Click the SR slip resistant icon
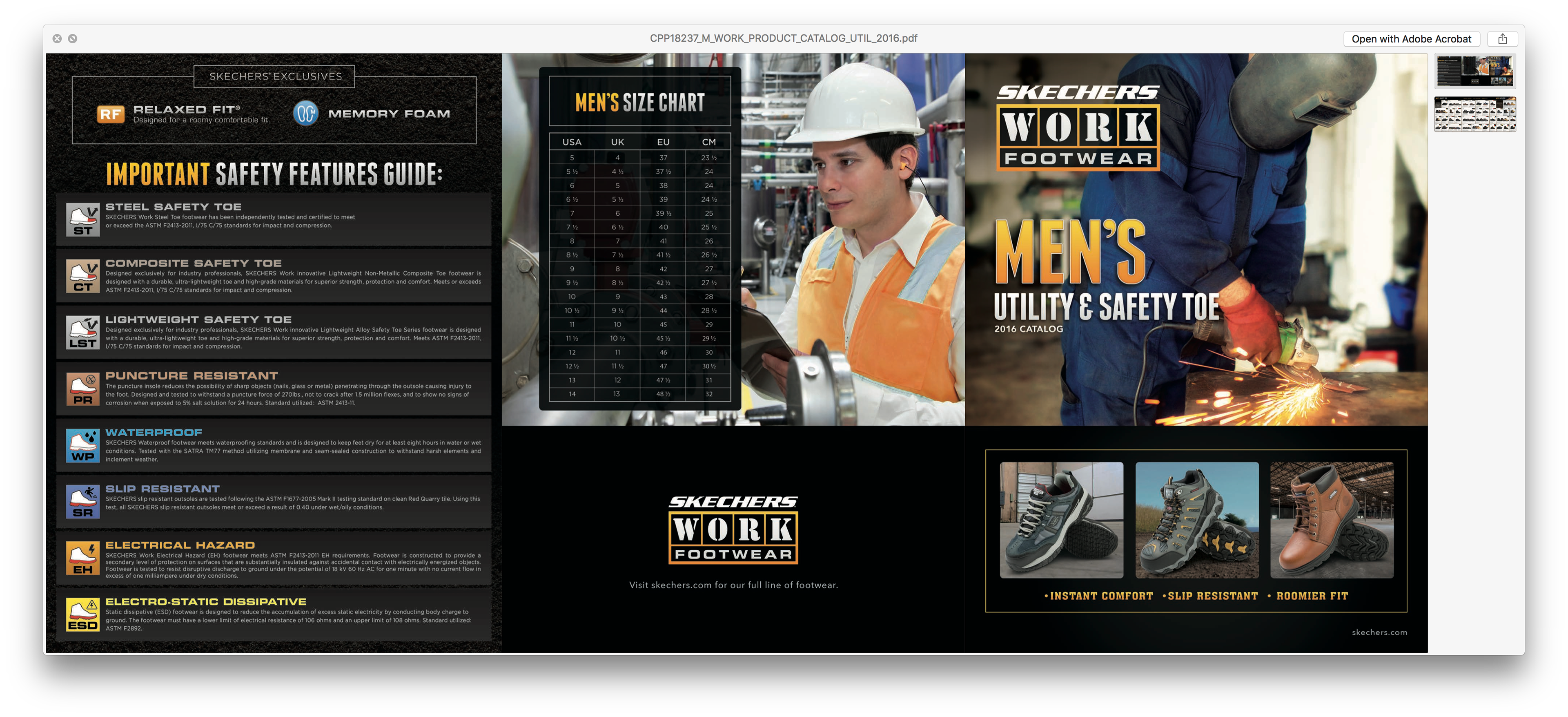 (83, 502)
